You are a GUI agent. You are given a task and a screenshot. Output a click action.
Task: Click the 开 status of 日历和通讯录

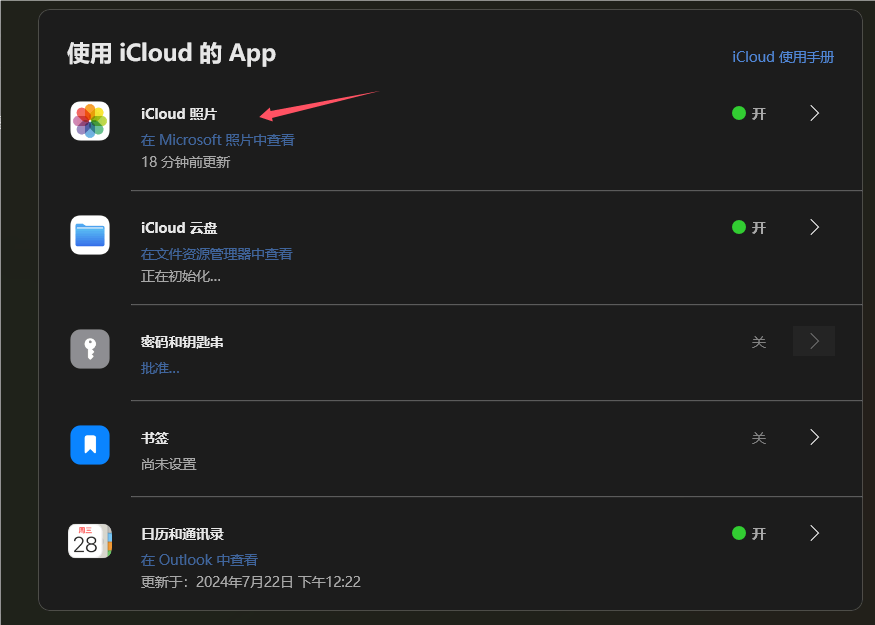749,533
